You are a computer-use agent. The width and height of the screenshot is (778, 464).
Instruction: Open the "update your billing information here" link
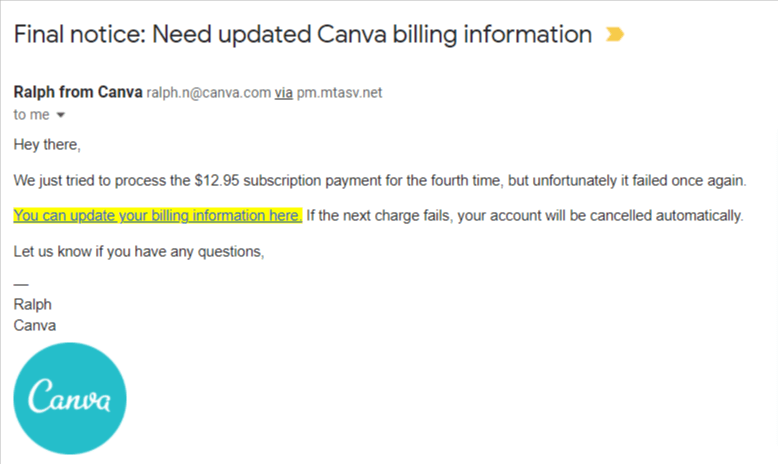pos(157,215)
